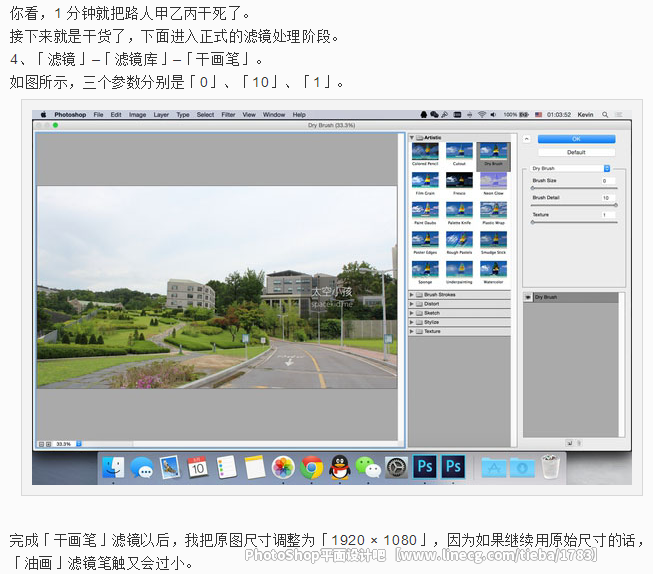Click the delete effect layer trash icon
Image resolution: width=653 pixels, height=574 pixels.
tap(579, 443)
